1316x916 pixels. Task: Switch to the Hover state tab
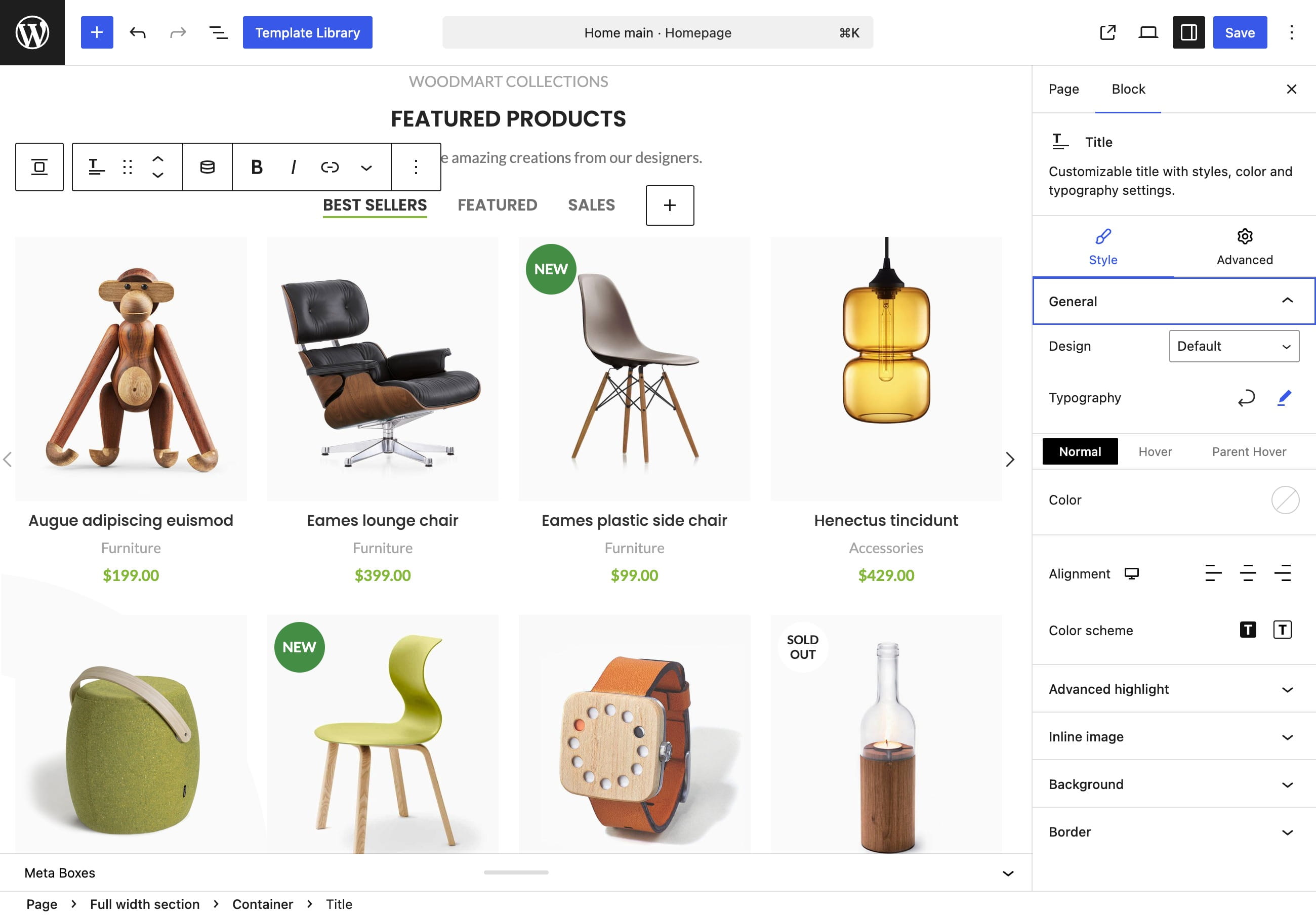1155,452
